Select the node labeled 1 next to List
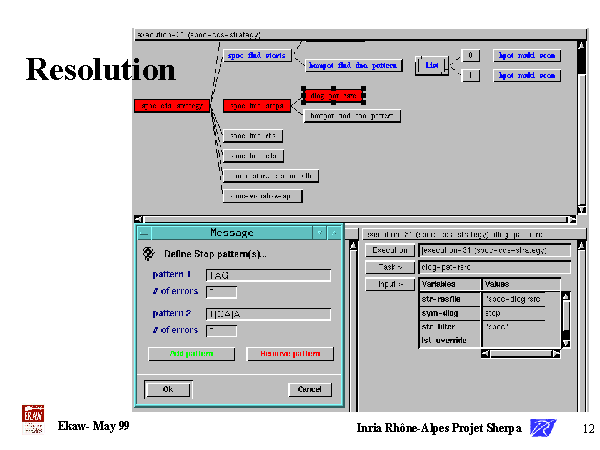The image size is (600, 450). [472, 75]
